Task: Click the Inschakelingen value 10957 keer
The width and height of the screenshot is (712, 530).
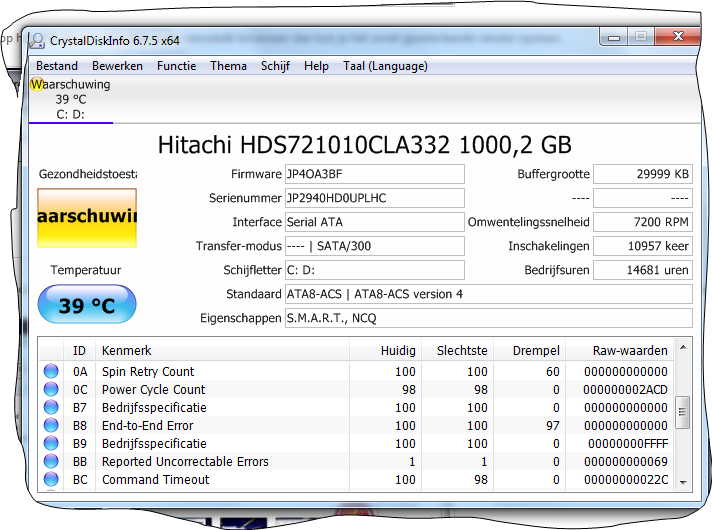Action: (x=643, y=246)
